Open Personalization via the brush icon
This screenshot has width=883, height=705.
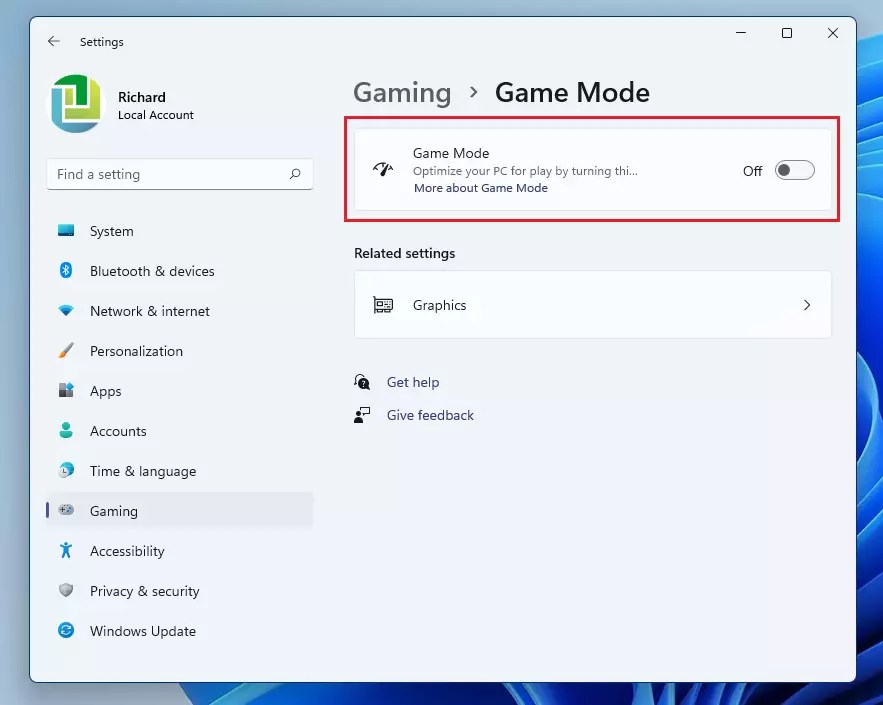pyautogui.click(x=67, y=351)
